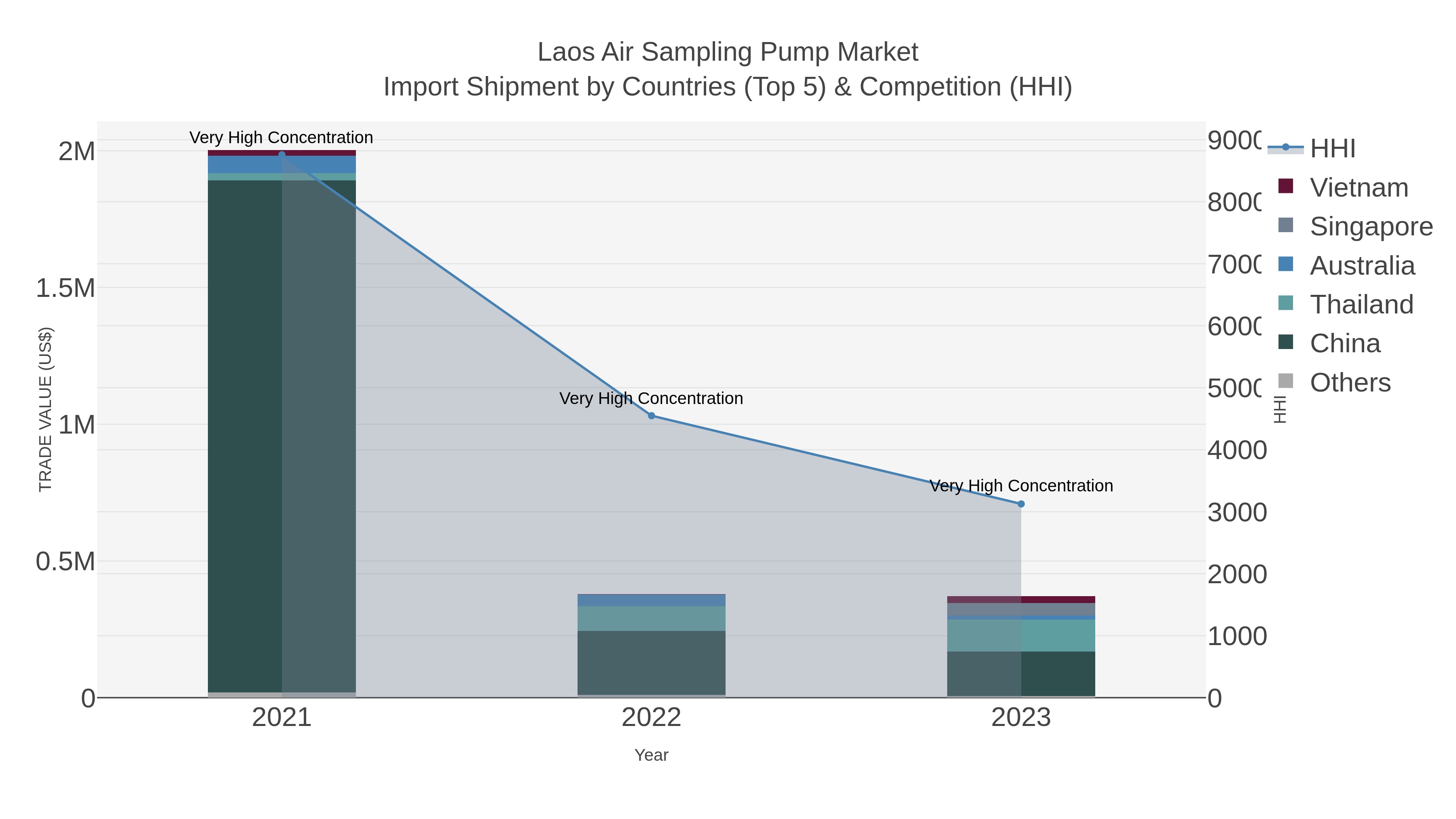Click the rotated 'HHI' right axis title
Screen dimensions: 1456x819
tap(1280, 409)
